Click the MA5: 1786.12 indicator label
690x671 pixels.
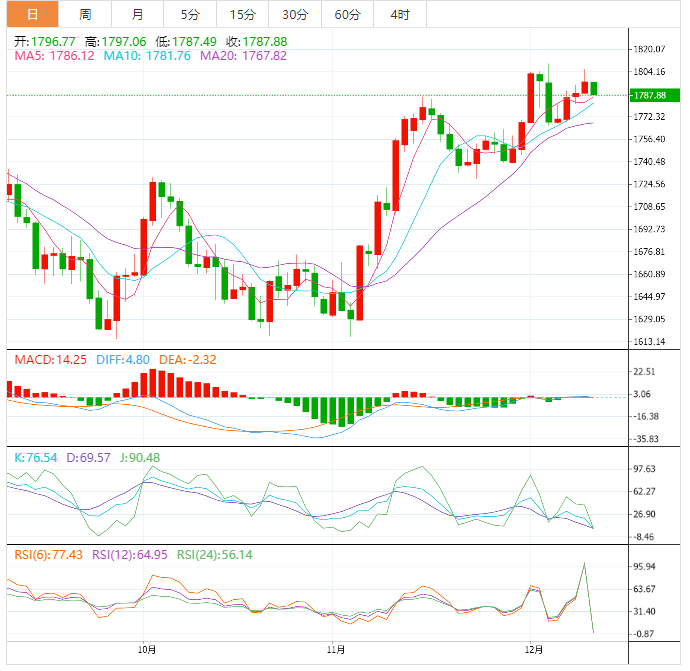tap(54, 56)
